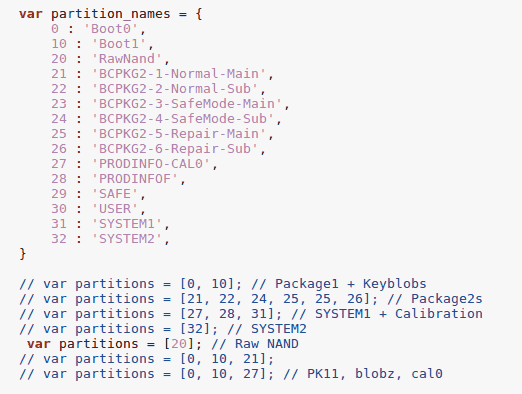Click the 'Boot1' string value

[119, 44]
